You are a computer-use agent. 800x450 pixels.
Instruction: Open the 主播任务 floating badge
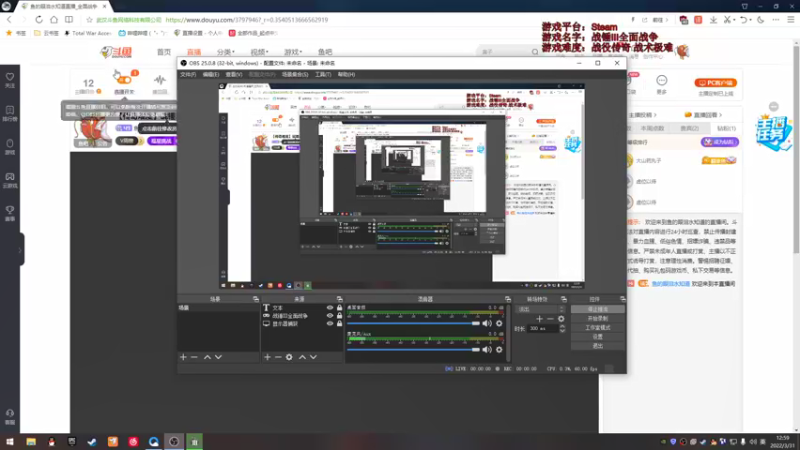click(773, 132)
